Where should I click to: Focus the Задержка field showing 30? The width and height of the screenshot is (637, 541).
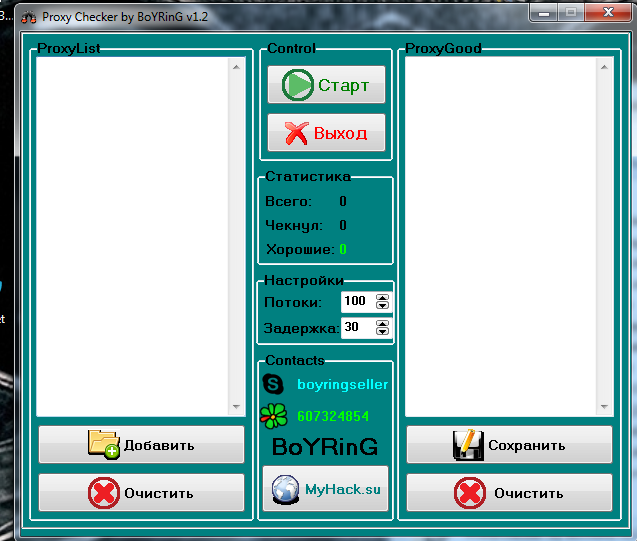pyautogui.click(x=358, y=327)
